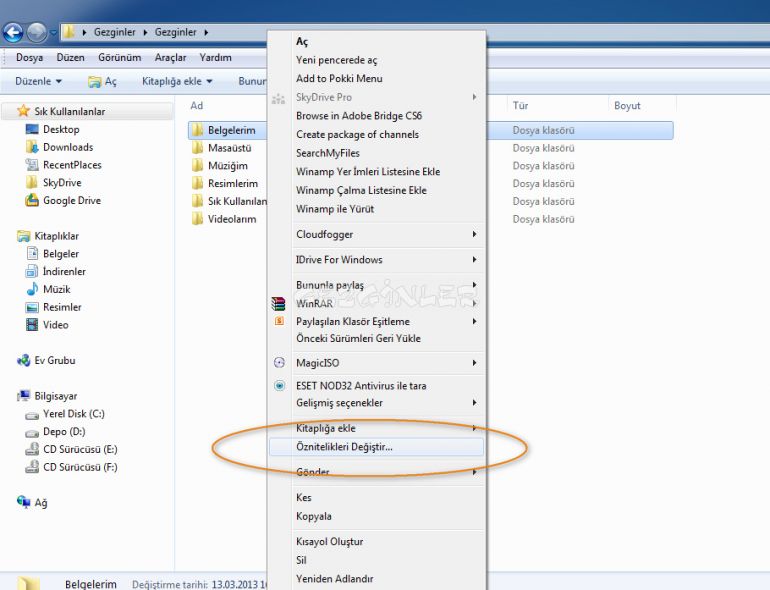This screenshot has width=770, height=590.
Task: Click the folder icon in address bar
Action: click(x=69, y=32)
